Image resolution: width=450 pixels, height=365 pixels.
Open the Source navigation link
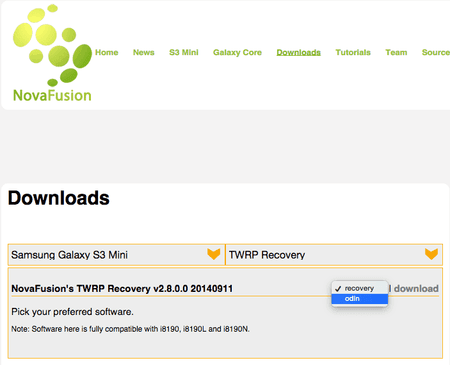436,52
